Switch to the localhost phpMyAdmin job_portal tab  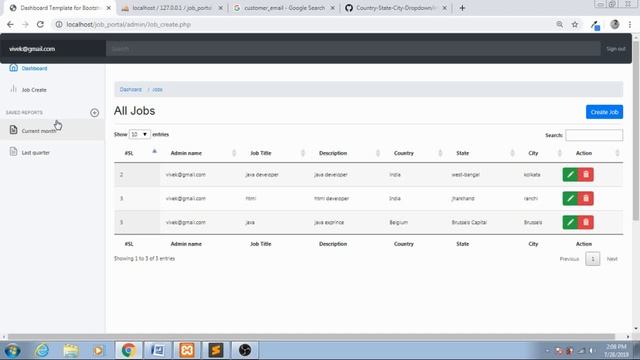click(171, 8)
